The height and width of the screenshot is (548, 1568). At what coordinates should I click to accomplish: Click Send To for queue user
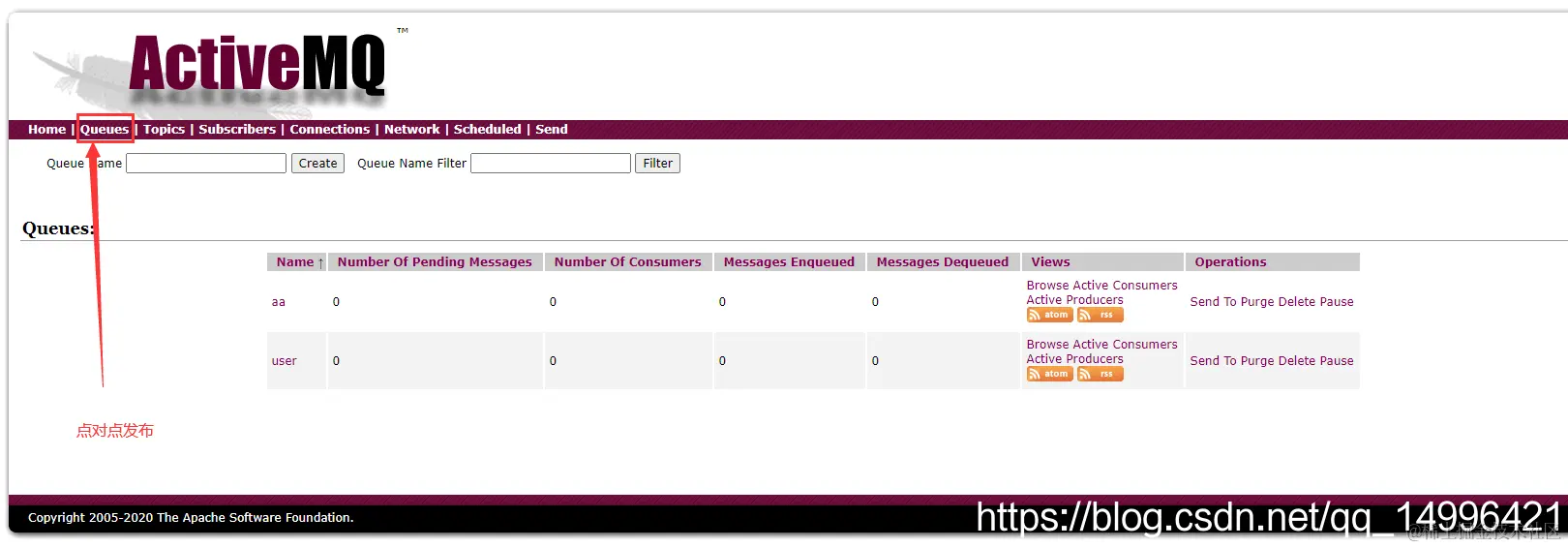(x=1213, y=361)
